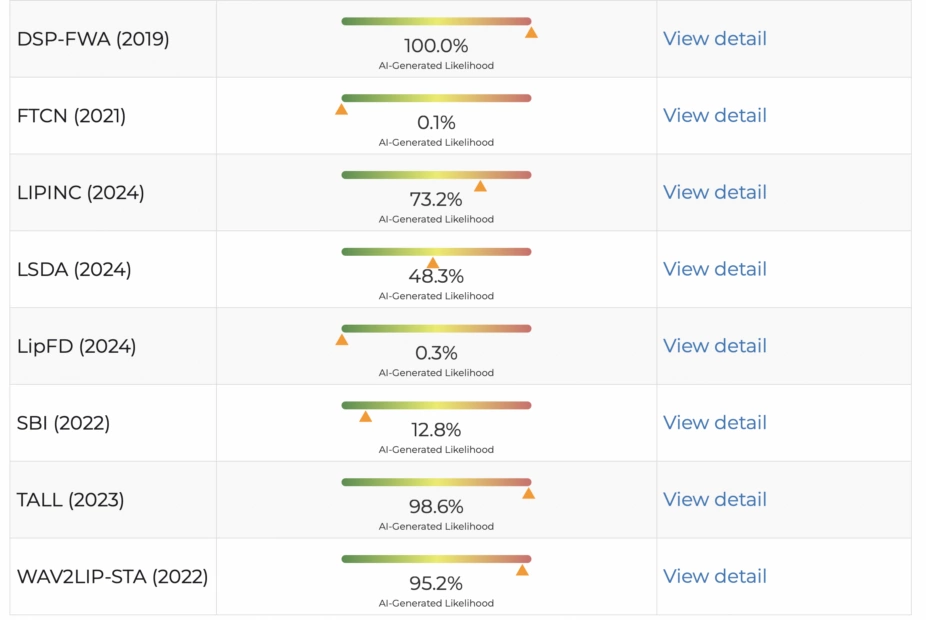The image size is (926, 620).
Task: Open View detail for DSP-FWA (2019)
Action: click(714, 39)
